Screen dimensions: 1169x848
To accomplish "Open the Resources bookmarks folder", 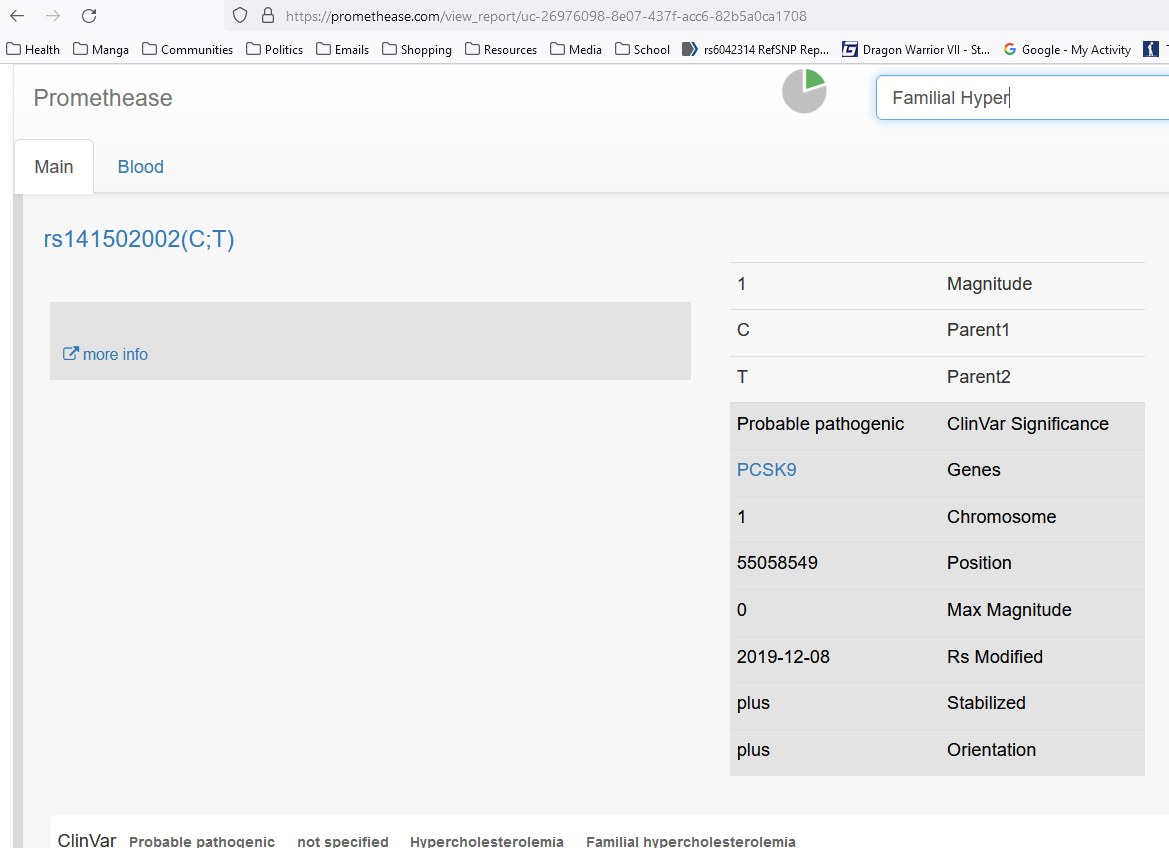I will click(501, 49).
